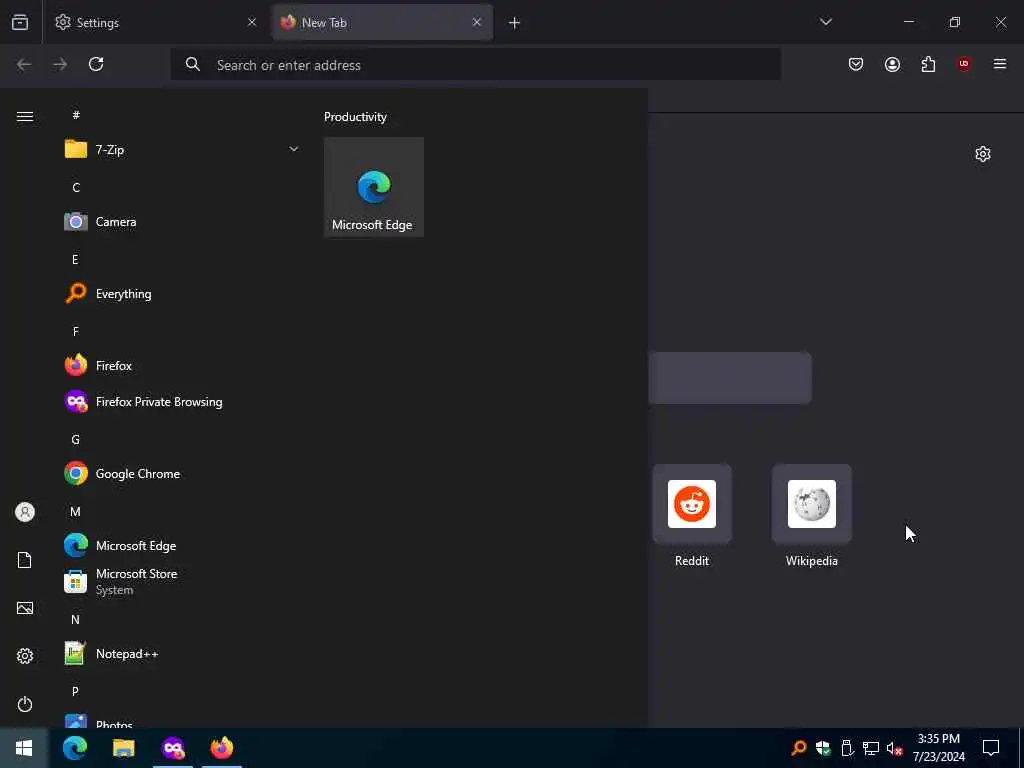The width and height of the screenshot is (1024, 768).
Task: Jump to the # letter header
Action: (x=76, y=115)
